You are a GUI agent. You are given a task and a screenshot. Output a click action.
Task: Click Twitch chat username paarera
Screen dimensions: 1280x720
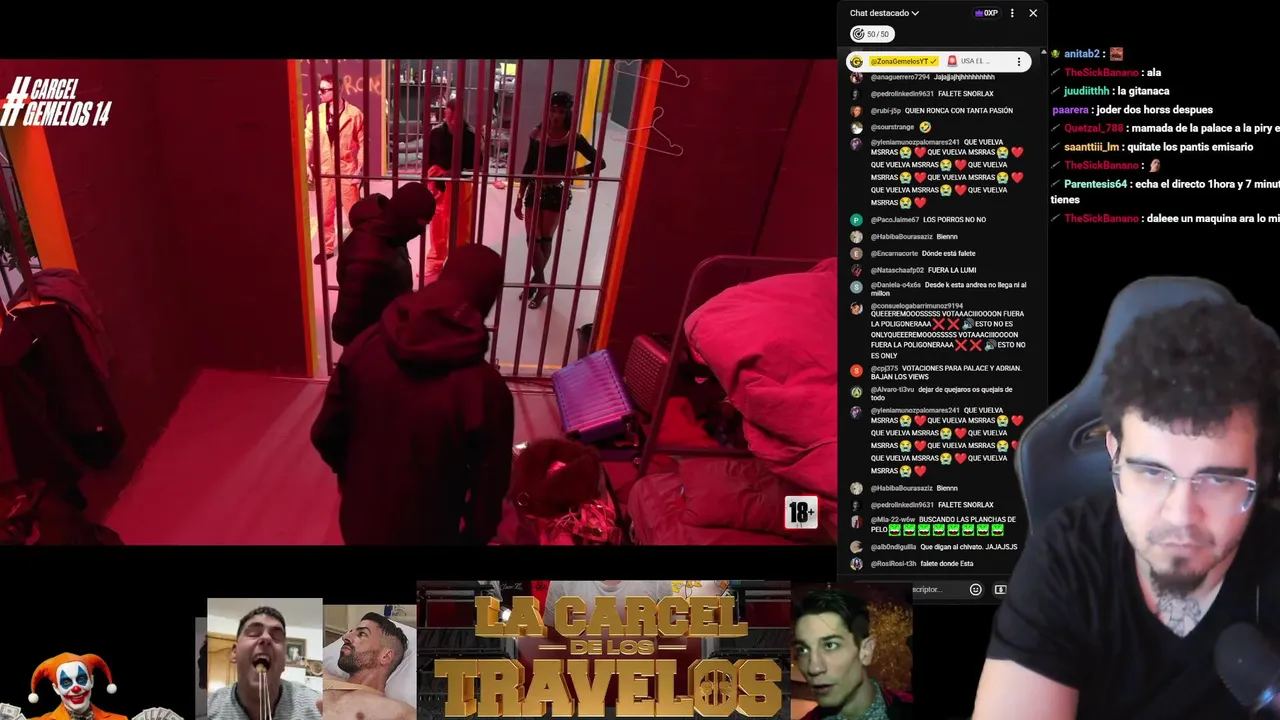tap(1070, 110)
